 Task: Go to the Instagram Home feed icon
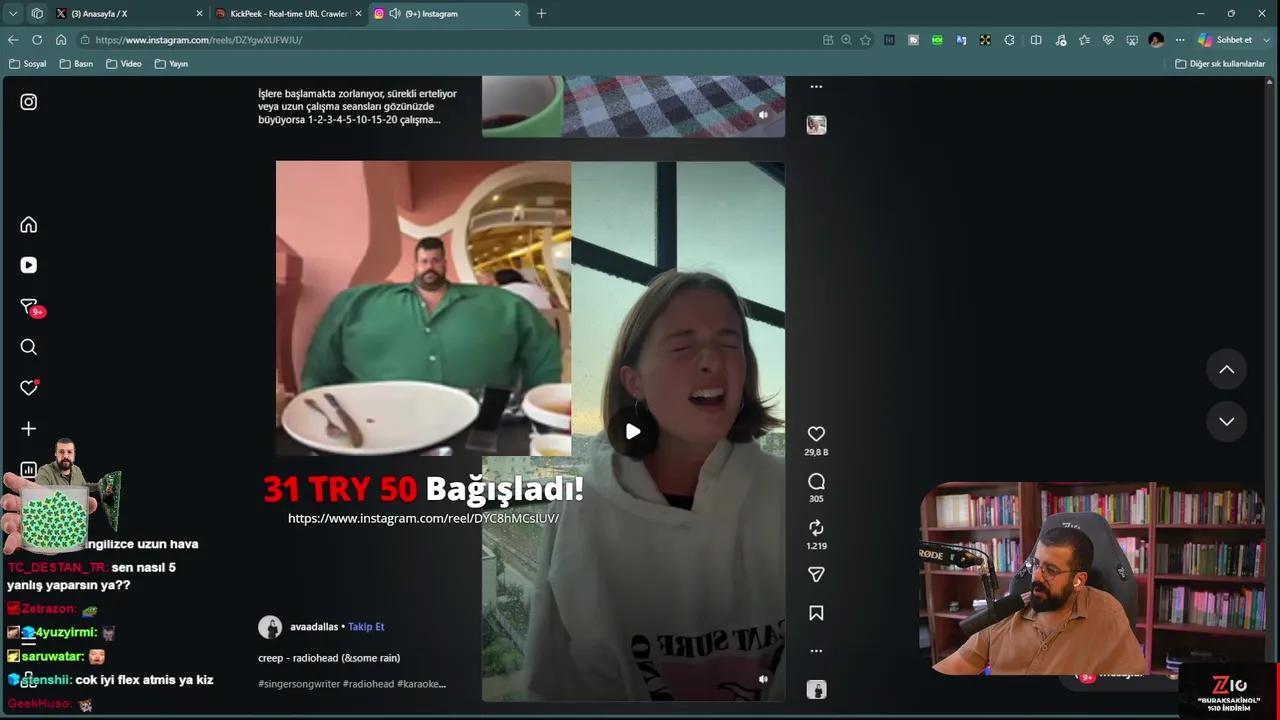point(29,224)
